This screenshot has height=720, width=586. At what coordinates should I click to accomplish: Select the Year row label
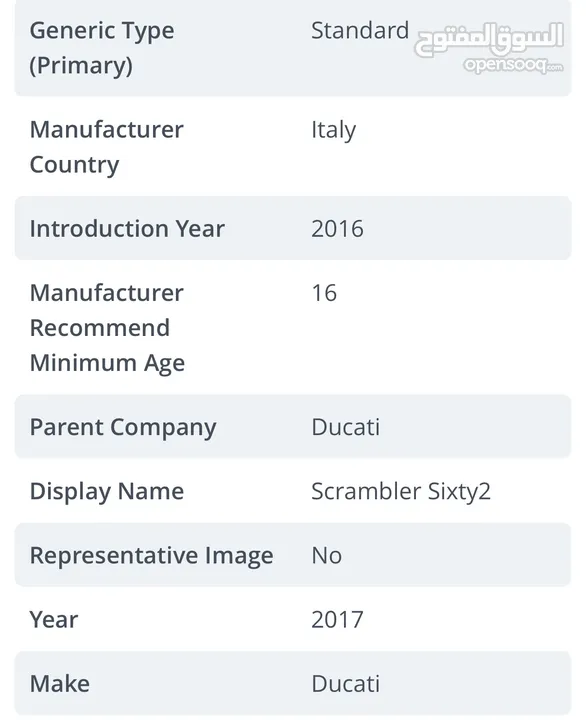click(54, 620)
